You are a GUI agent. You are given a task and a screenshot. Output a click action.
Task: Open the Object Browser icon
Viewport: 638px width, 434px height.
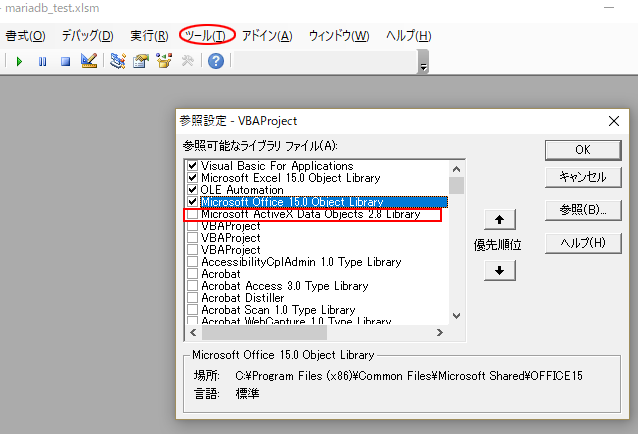pos(164,61)
